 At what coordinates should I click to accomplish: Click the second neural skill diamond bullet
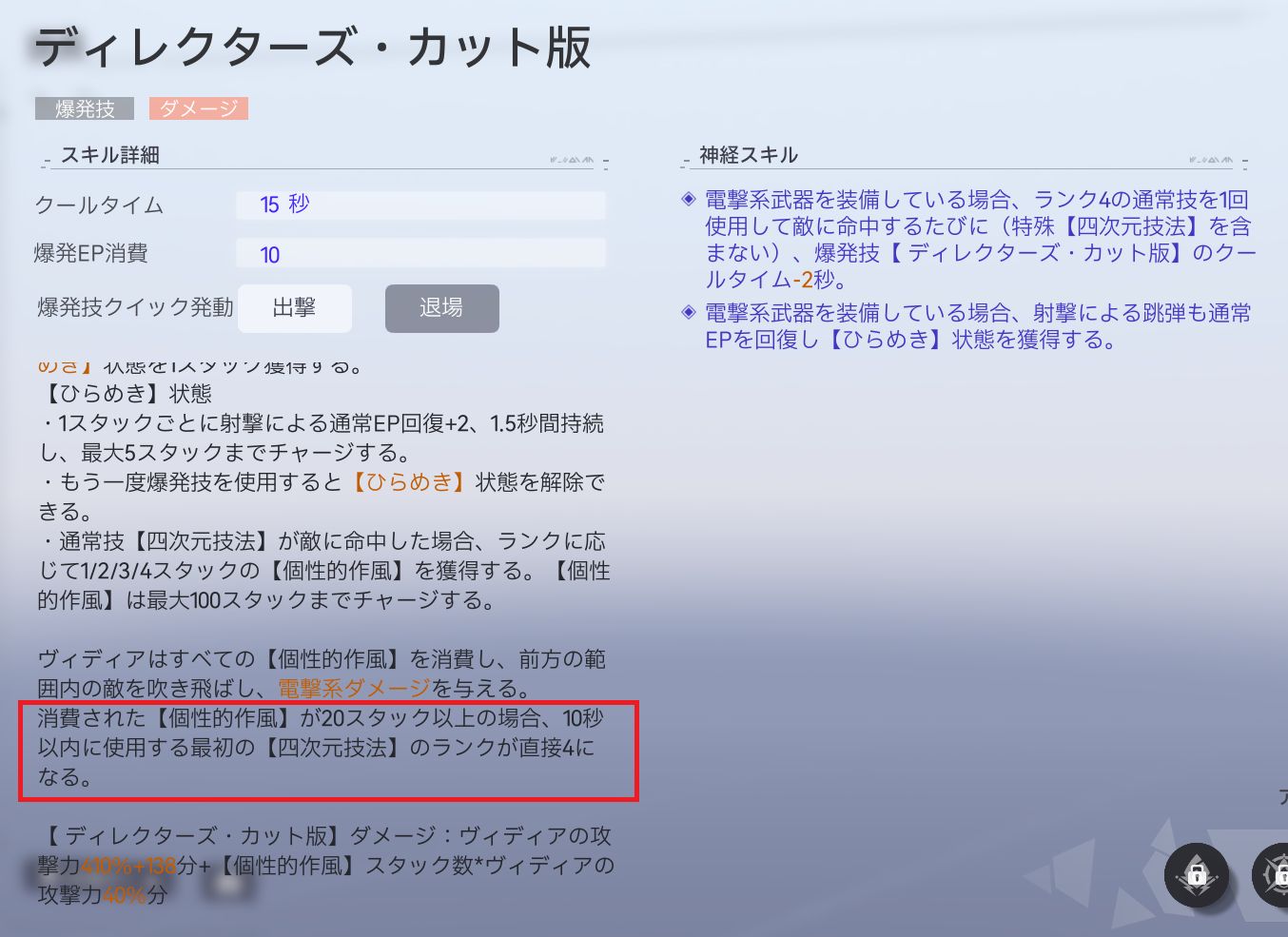(x=689, y=312)
